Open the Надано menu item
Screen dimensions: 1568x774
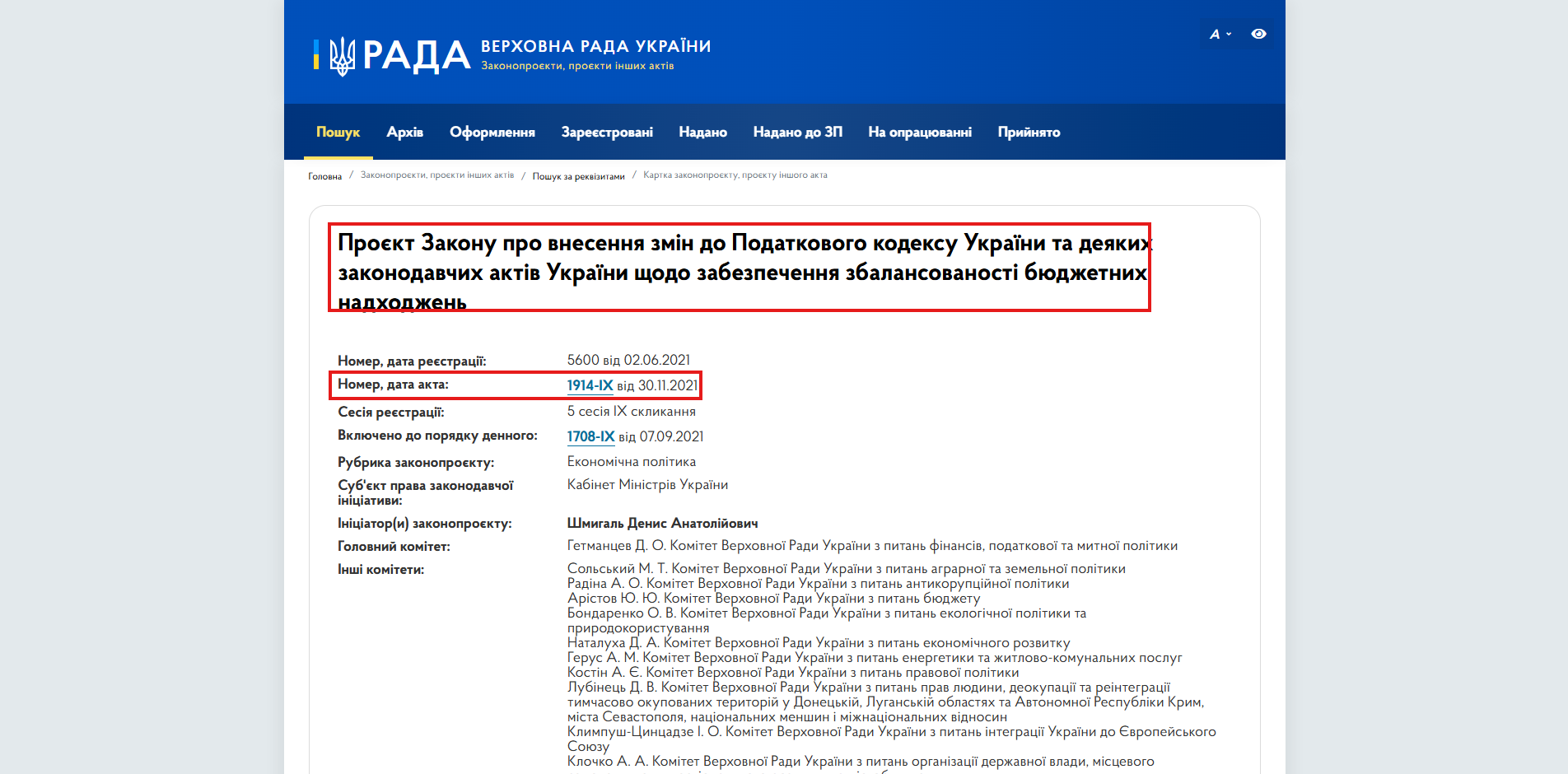pos(702,132)
